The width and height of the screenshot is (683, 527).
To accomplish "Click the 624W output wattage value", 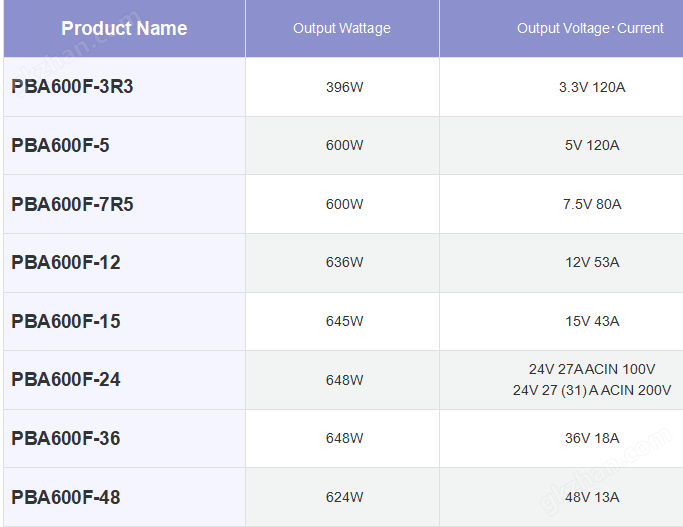I will (x=344, y=497).
